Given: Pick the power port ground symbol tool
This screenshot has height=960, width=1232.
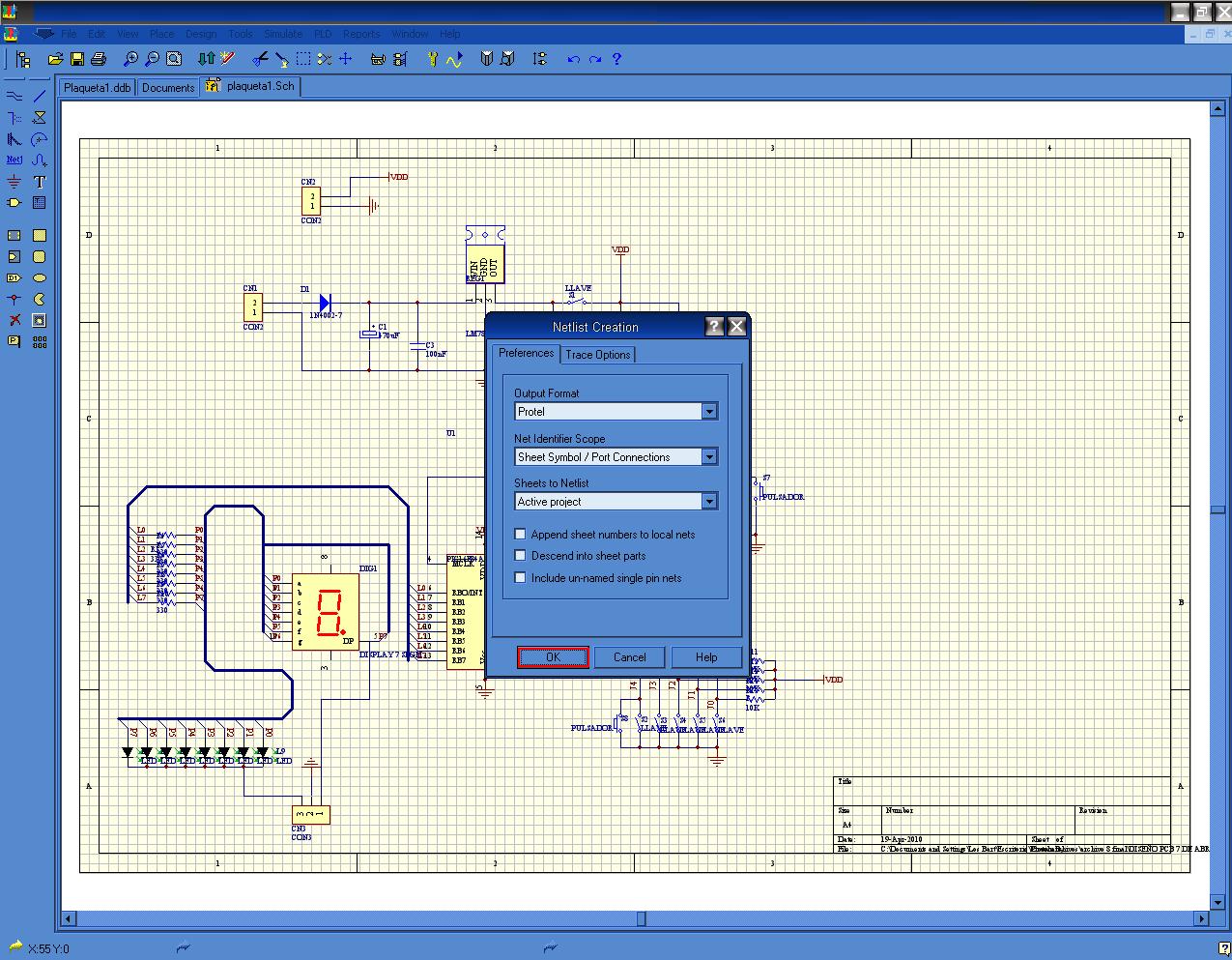Looking at the screenshot, I should 14,182.
